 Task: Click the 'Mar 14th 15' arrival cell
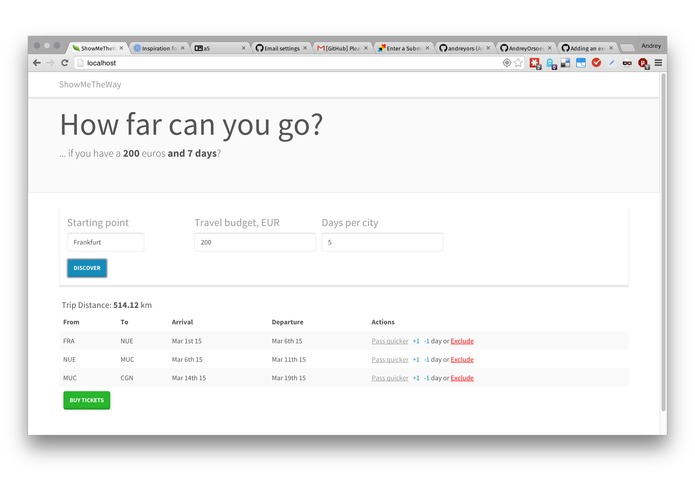pyautogui.click(x=189, y=378)
